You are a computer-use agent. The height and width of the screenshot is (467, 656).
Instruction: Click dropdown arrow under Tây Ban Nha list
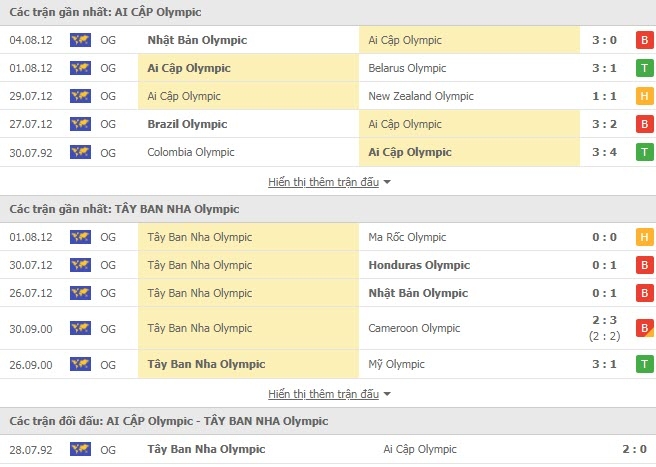click(387, 394)
